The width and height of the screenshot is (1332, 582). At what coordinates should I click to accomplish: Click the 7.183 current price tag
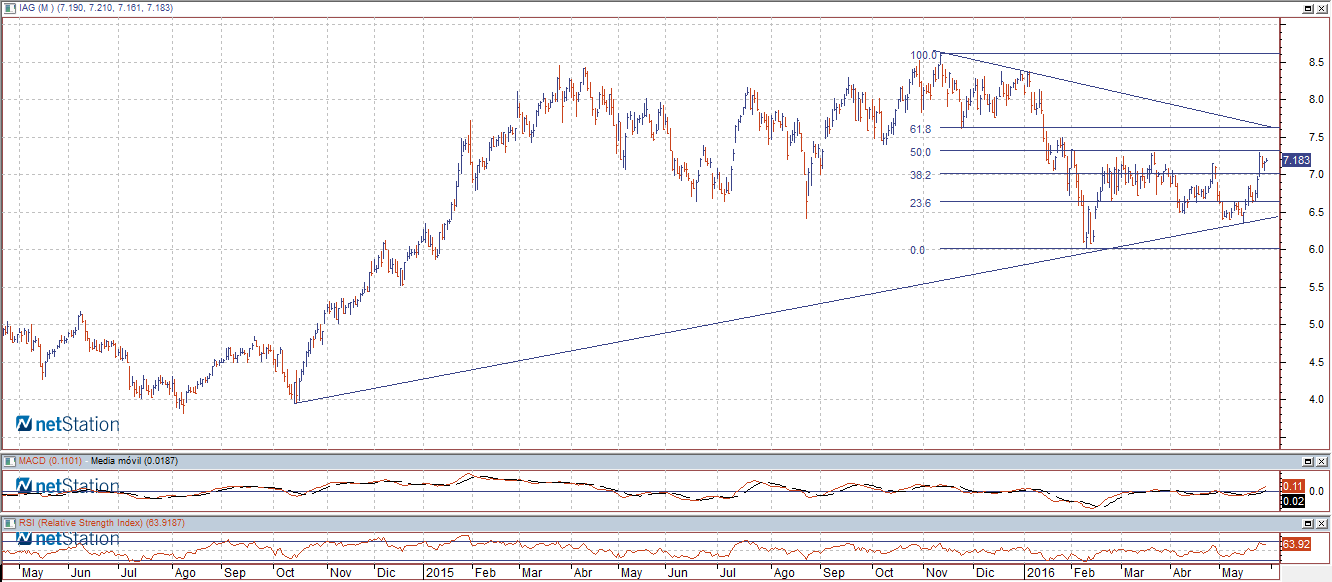[1295, 160]
